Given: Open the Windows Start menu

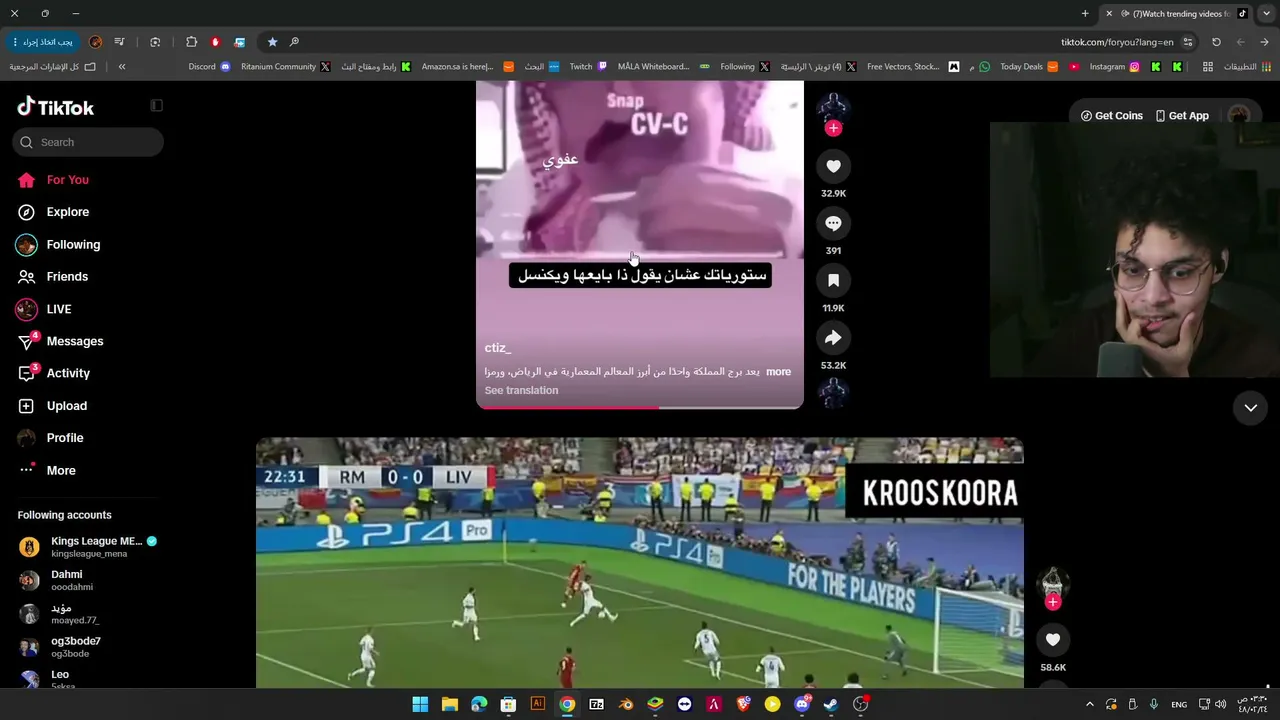Looking at the screenshot, I should point(420,704).
